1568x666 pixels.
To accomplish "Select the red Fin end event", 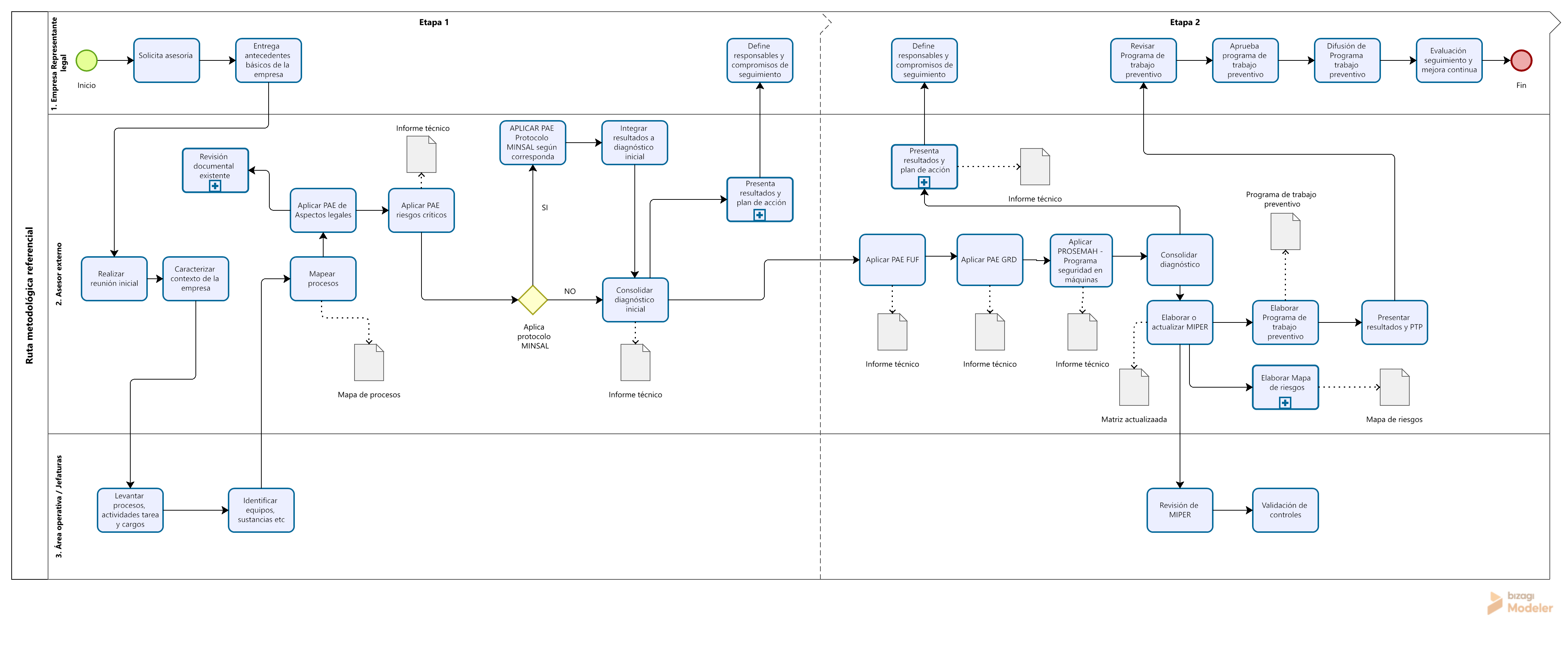I will coord(1521,60).
